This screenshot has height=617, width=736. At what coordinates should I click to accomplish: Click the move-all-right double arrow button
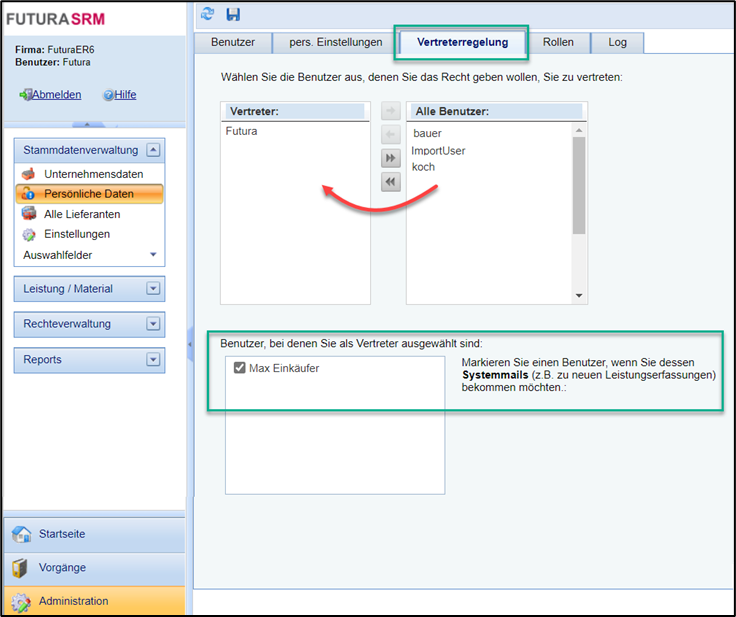[392, 159]
